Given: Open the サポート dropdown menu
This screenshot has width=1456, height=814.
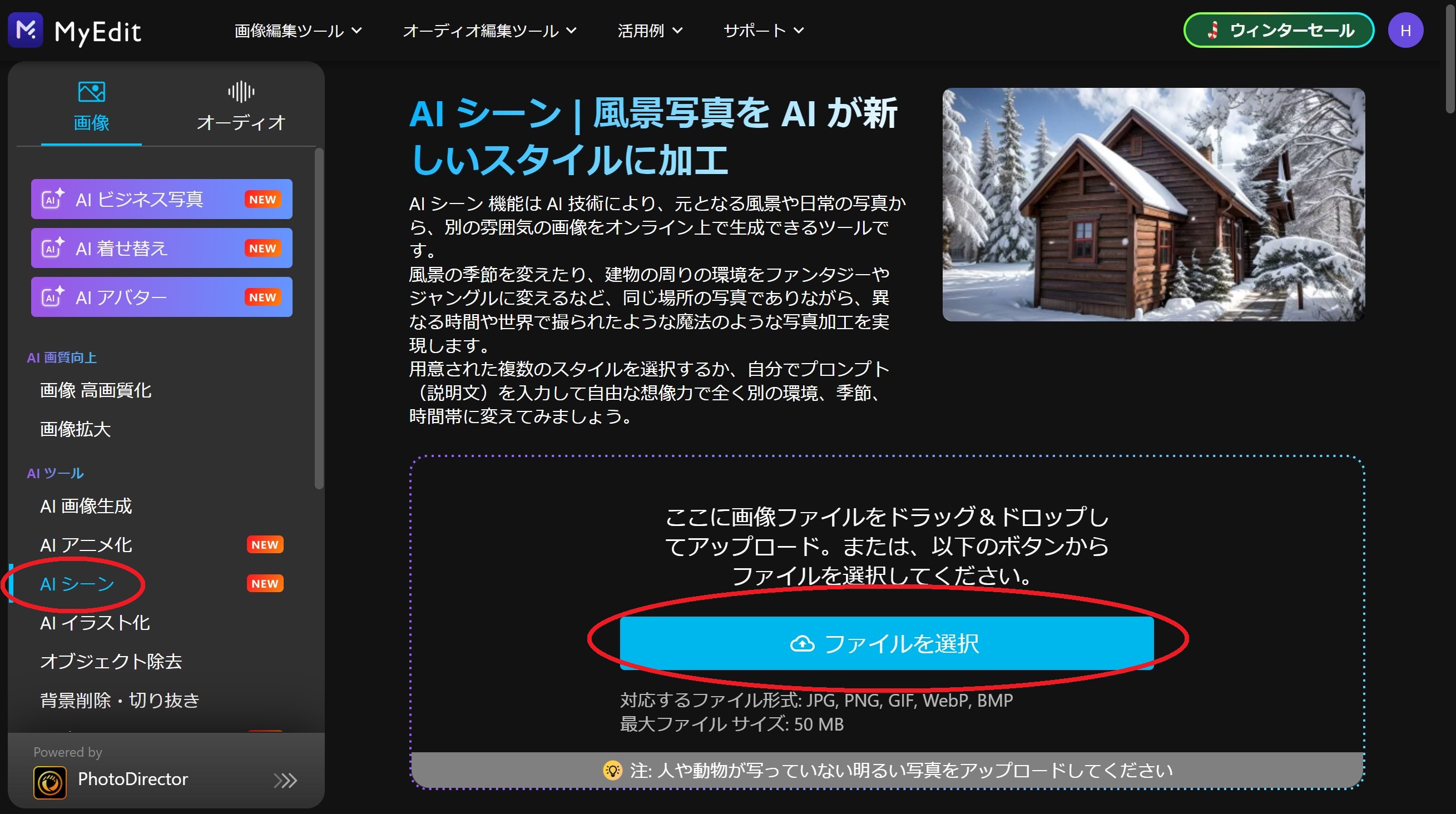Looking at the screenshot, I should pos(763,31).
